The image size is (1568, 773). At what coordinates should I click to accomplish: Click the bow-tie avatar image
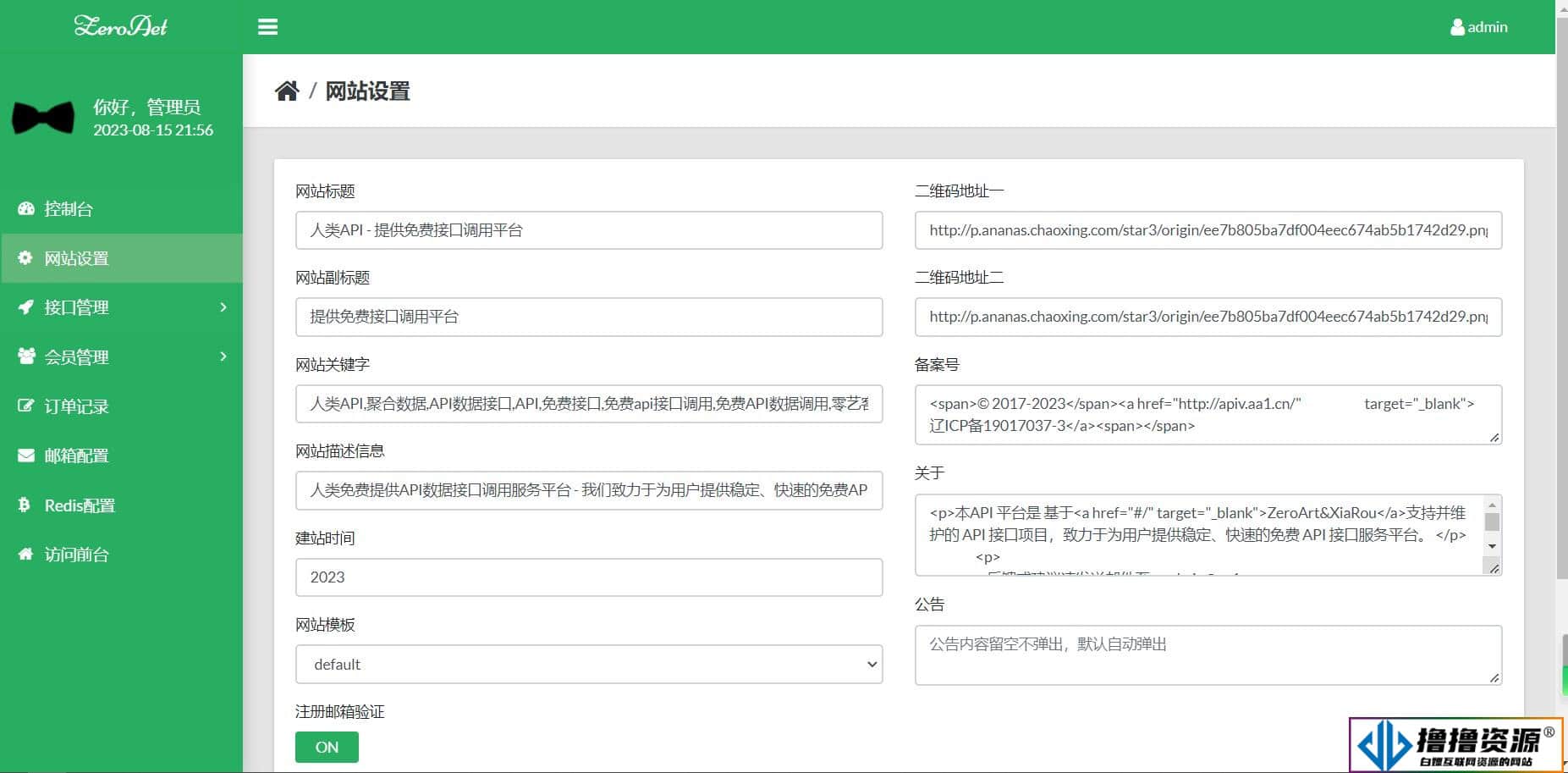click(43, 118)
